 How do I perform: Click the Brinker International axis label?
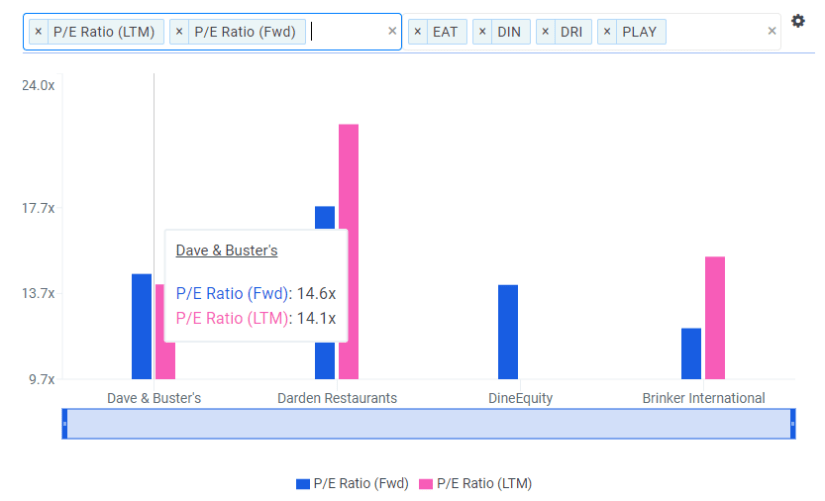pyautogui.click(x=703, y=398)
